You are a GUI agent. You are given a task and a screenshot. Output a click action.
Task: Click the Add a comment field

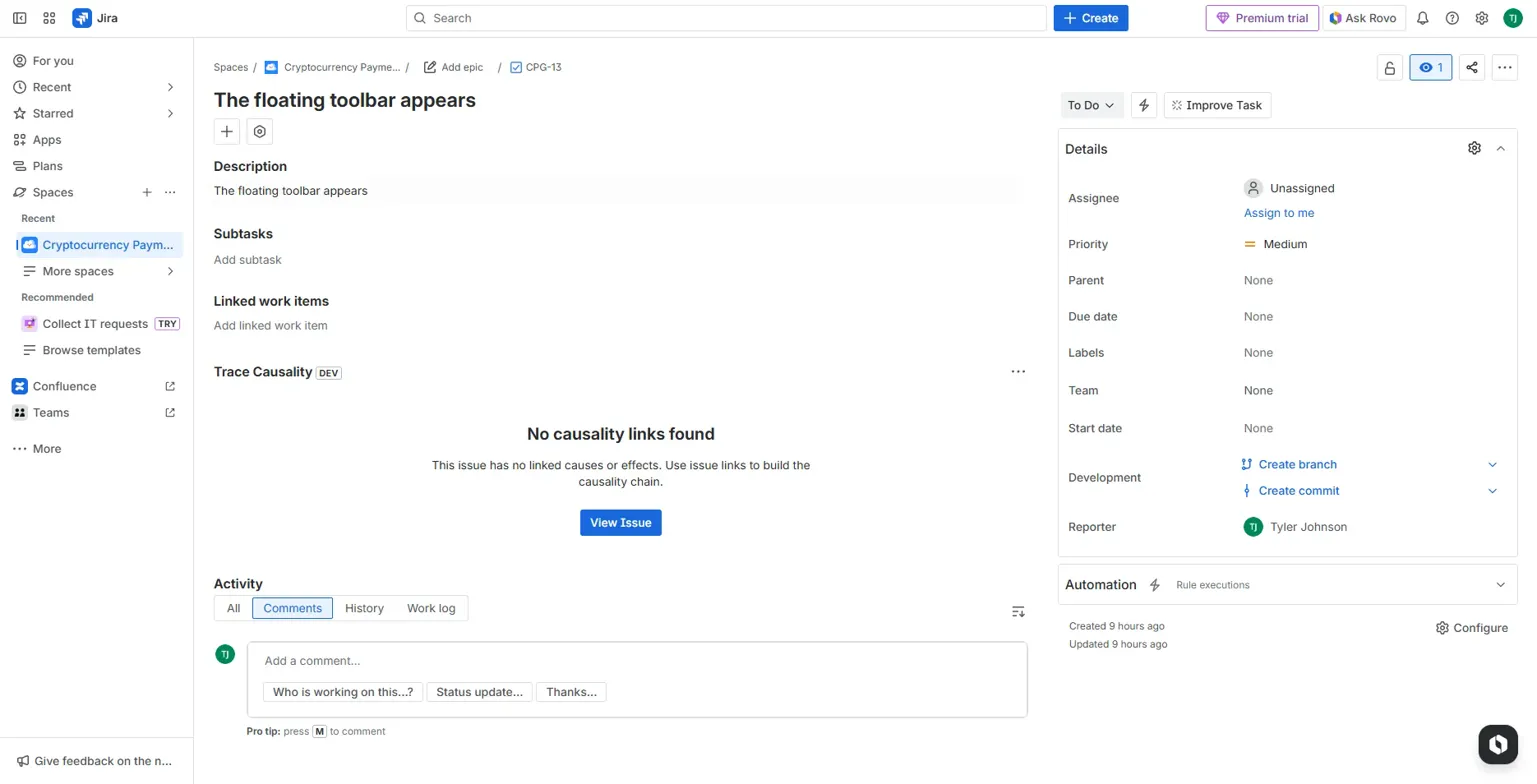[636, 661]
